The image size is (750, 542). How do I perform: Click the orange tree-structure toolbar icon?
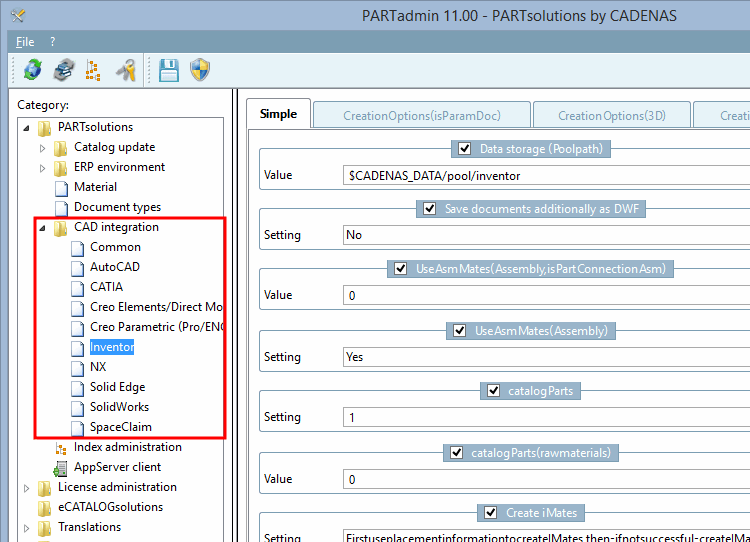tap(93, 70)
